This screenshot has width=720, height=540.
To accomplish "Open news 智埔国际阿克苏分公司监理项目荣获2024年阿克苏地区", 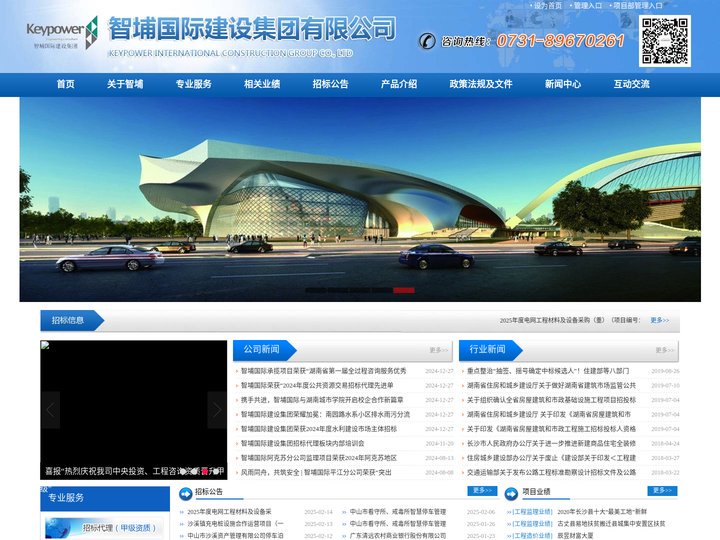I will click(319, 458).
